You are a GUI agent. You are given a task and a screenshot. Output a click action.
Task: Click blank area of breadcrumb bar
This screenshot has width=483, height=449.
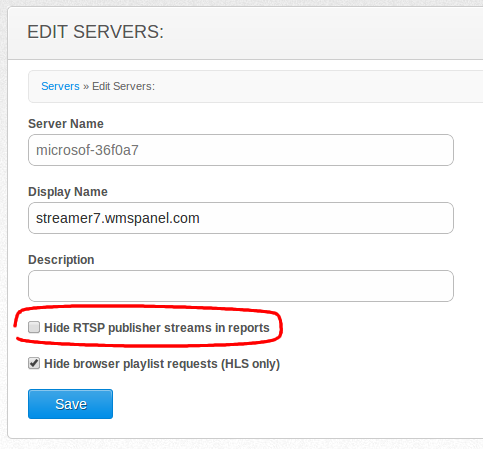point(317,86)
